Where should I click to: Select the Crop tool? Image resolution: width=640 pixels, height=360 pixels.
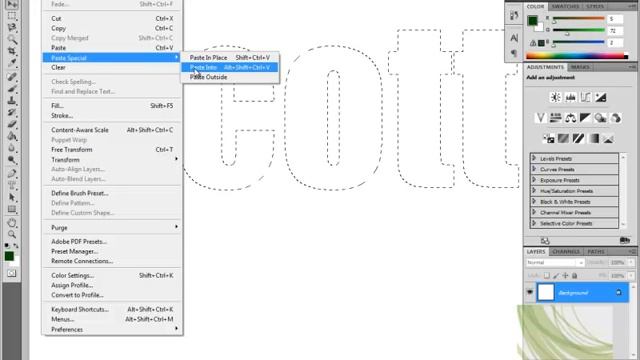(12, 51)
